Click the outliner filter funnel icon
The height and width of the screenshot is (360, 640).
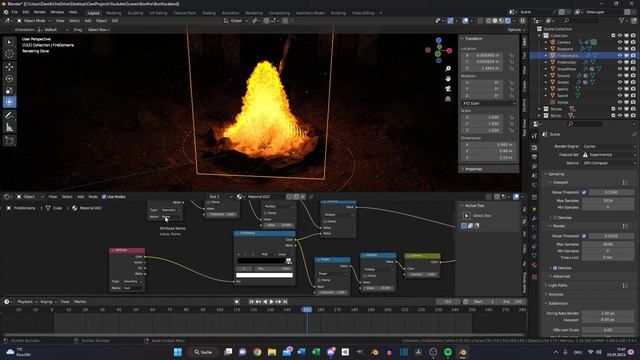click(621, 20)
